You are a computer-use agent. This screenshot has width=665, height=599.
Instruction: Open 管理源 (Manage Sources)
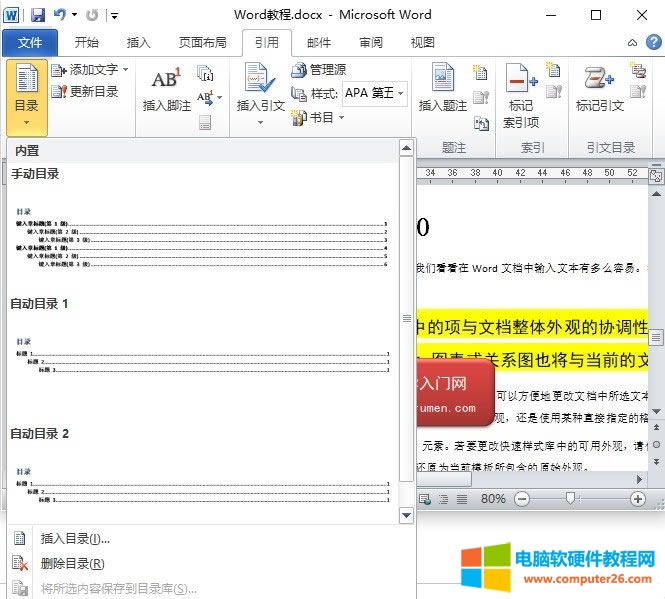(319, 70)
